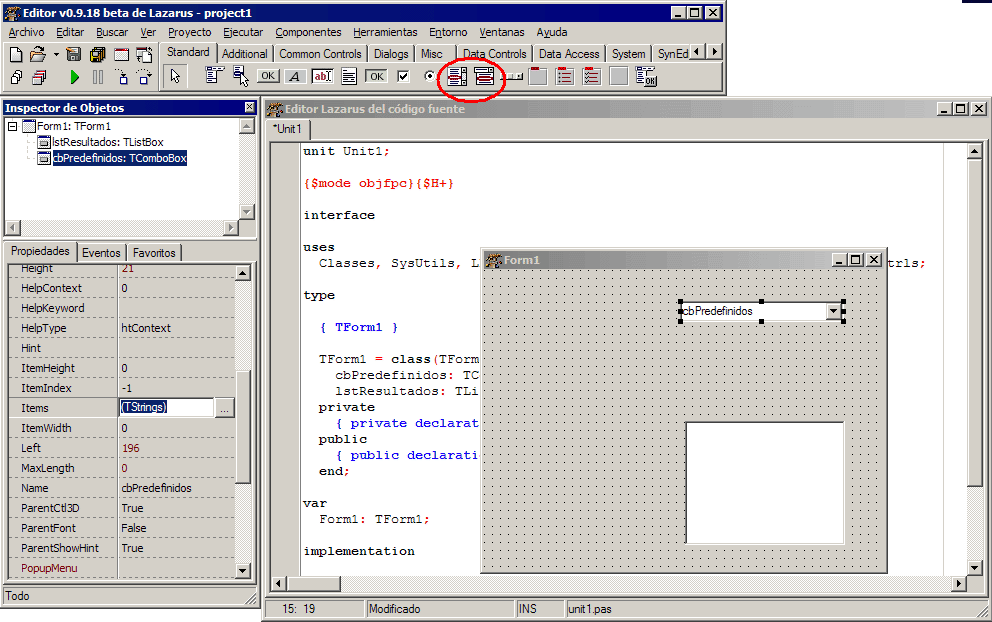Click property grid scrollbar down arrow
This screenshot has width=992, height=622.
(x=243, y=570)
